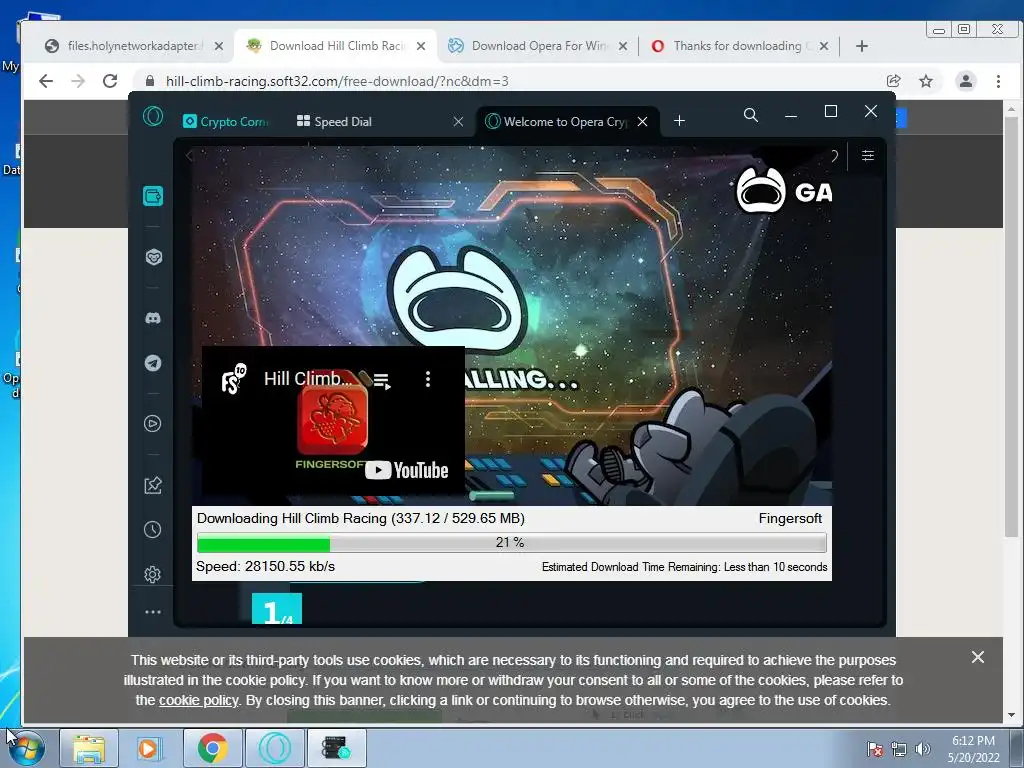The width and height of the screenshot is (1024, 768).
Task: Open a new Chrome tab
Action: (x=862, y=46)
